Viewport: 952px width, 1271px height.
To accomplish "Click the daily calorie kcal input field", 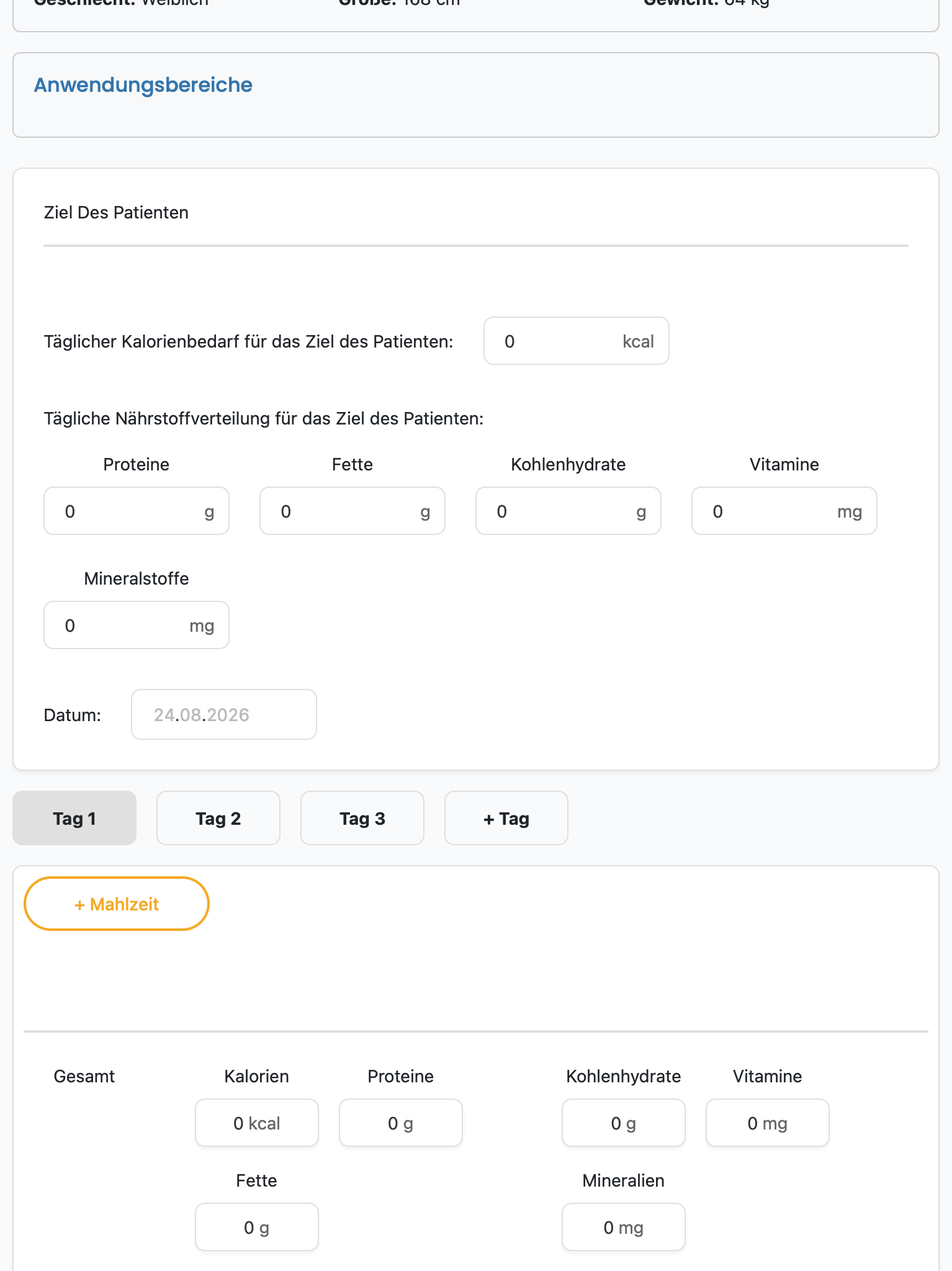I will [x=577, y=341].
